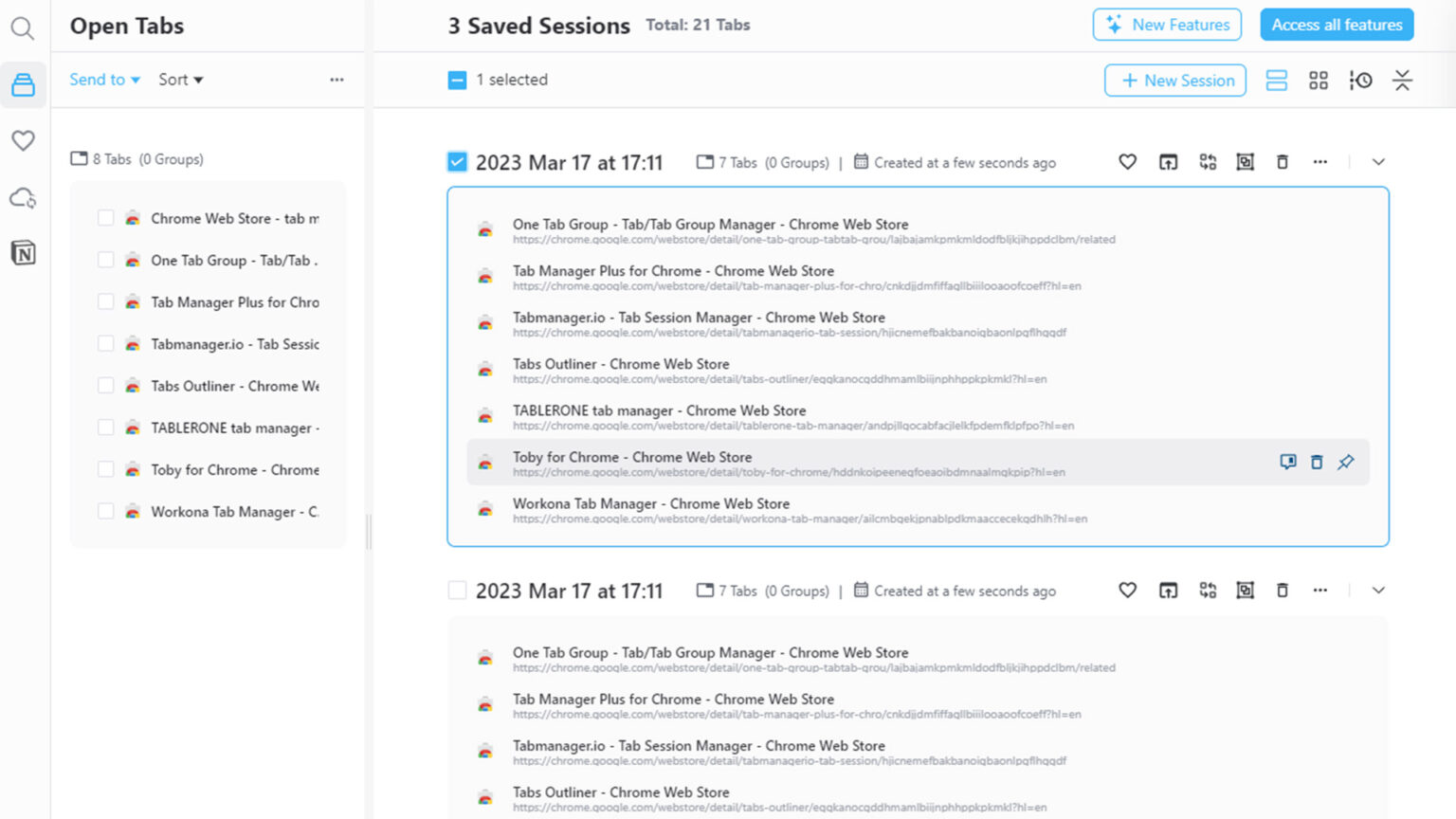Select the Saved Sessions sidebar icon
Image resolution: width=1456 pixels, height=819 pixels.
tap(23, 84)
